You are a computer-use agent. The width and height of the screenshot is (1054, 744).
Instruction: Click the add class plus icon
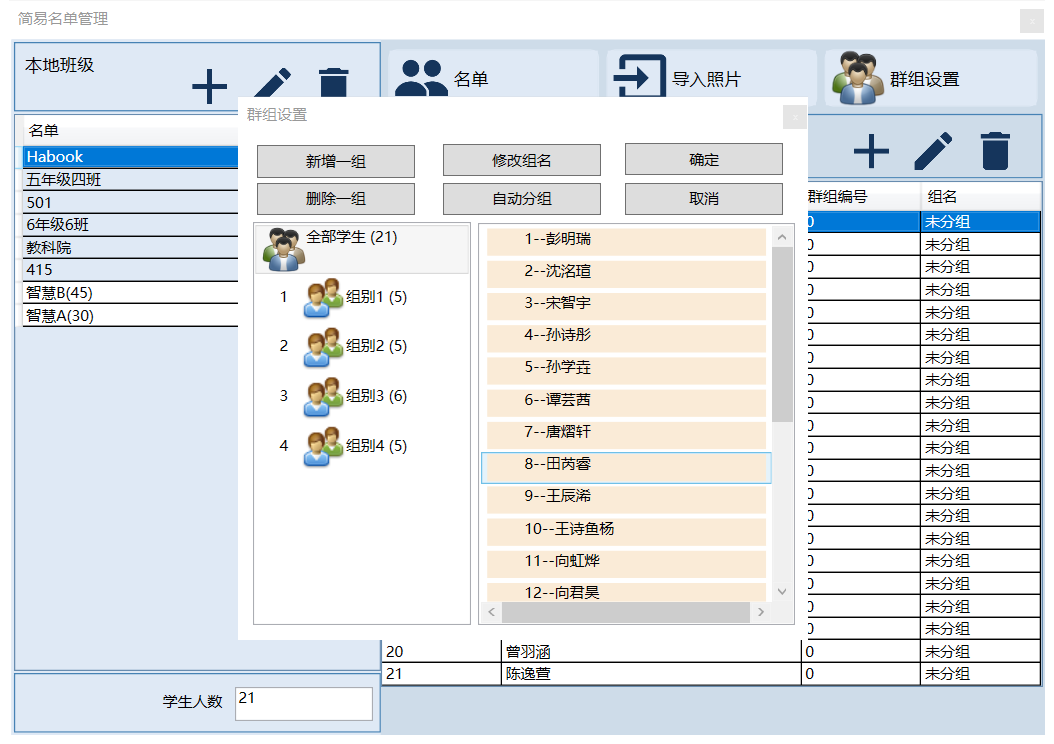(209, 88)
